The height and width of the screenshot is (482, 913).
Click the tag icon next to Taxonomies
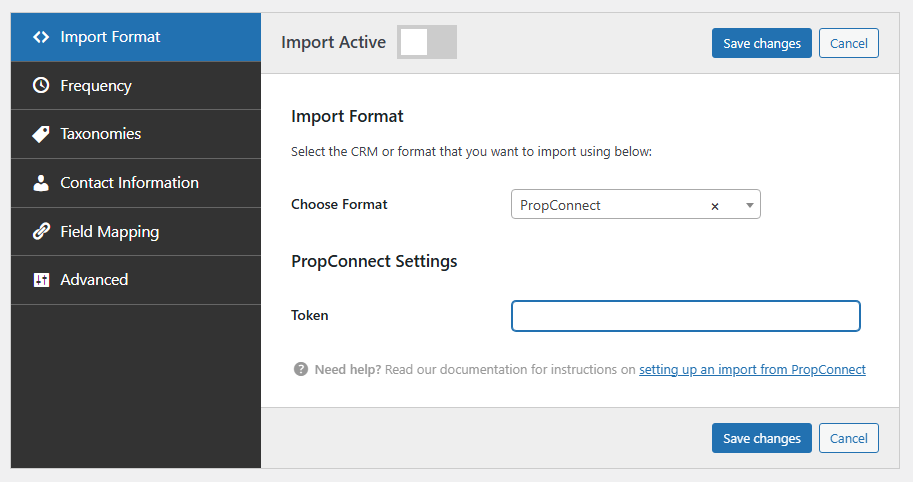click(41, 134)
